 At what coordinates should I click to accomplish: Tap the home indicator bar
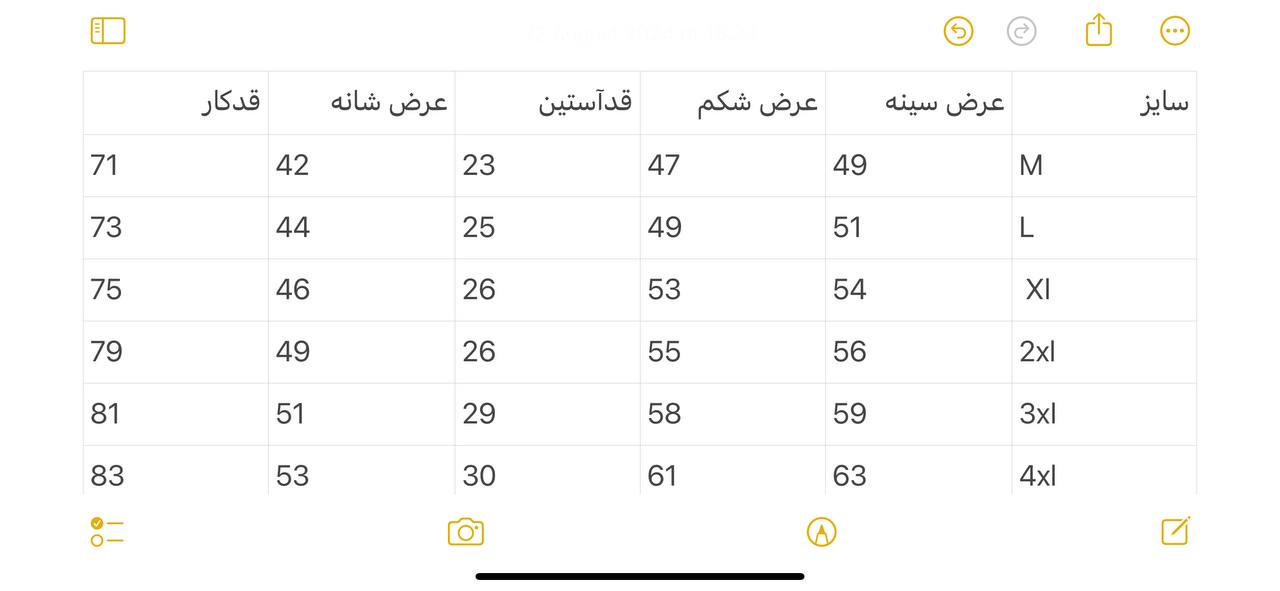[640, 576]
